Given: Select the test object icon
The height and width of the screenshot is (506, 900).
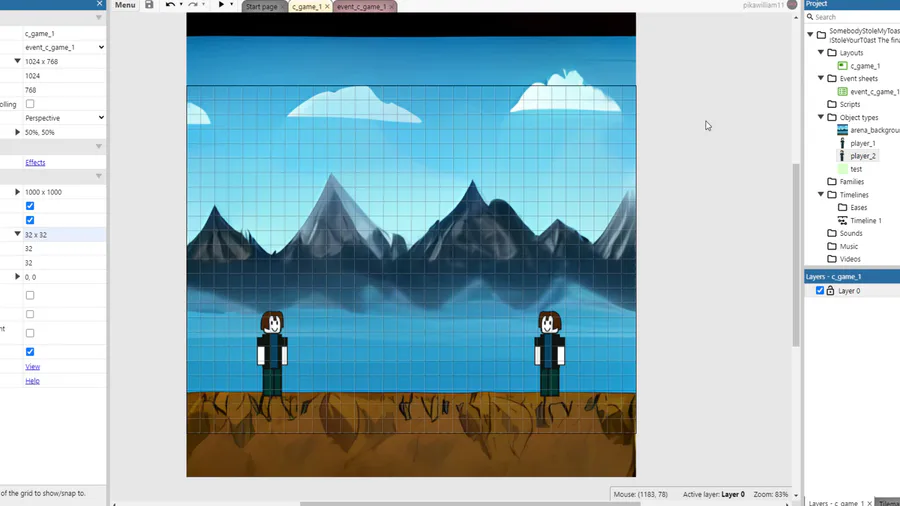Looking at the screenshot, I should pos(843,169).
